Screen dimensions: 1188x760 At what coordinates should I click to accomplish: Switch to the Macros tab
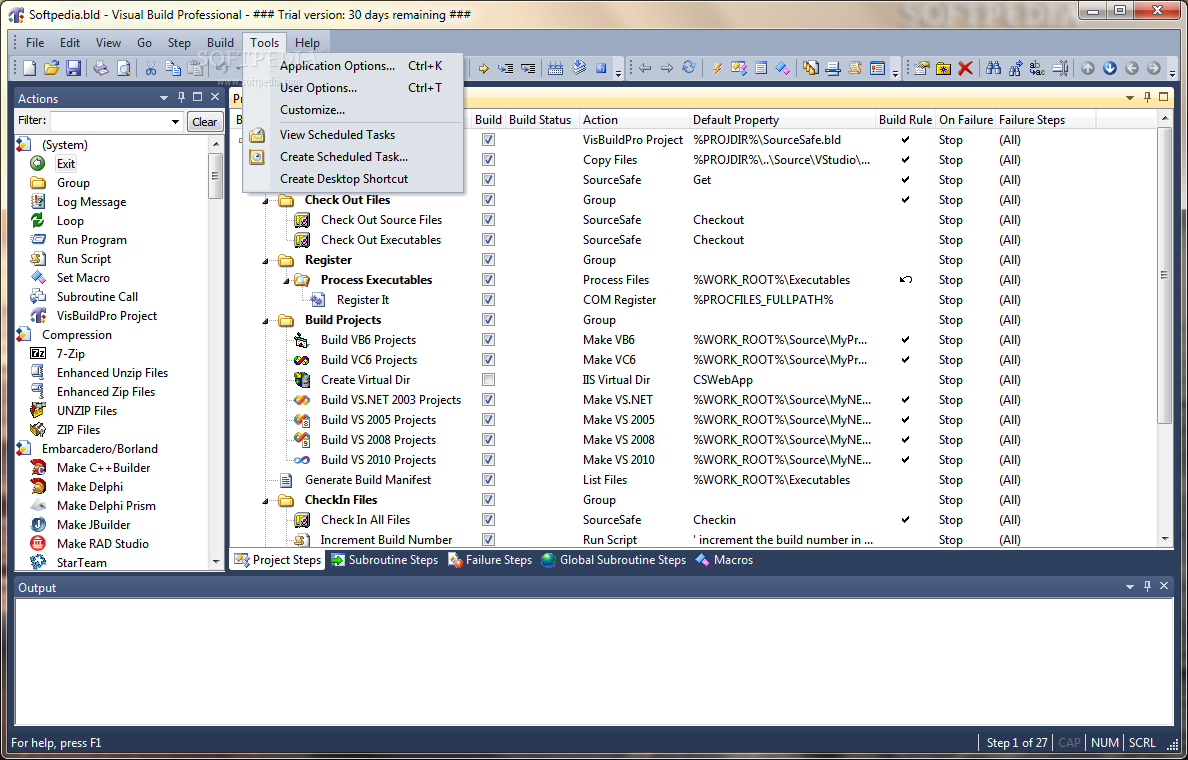[x=724, y=560]
